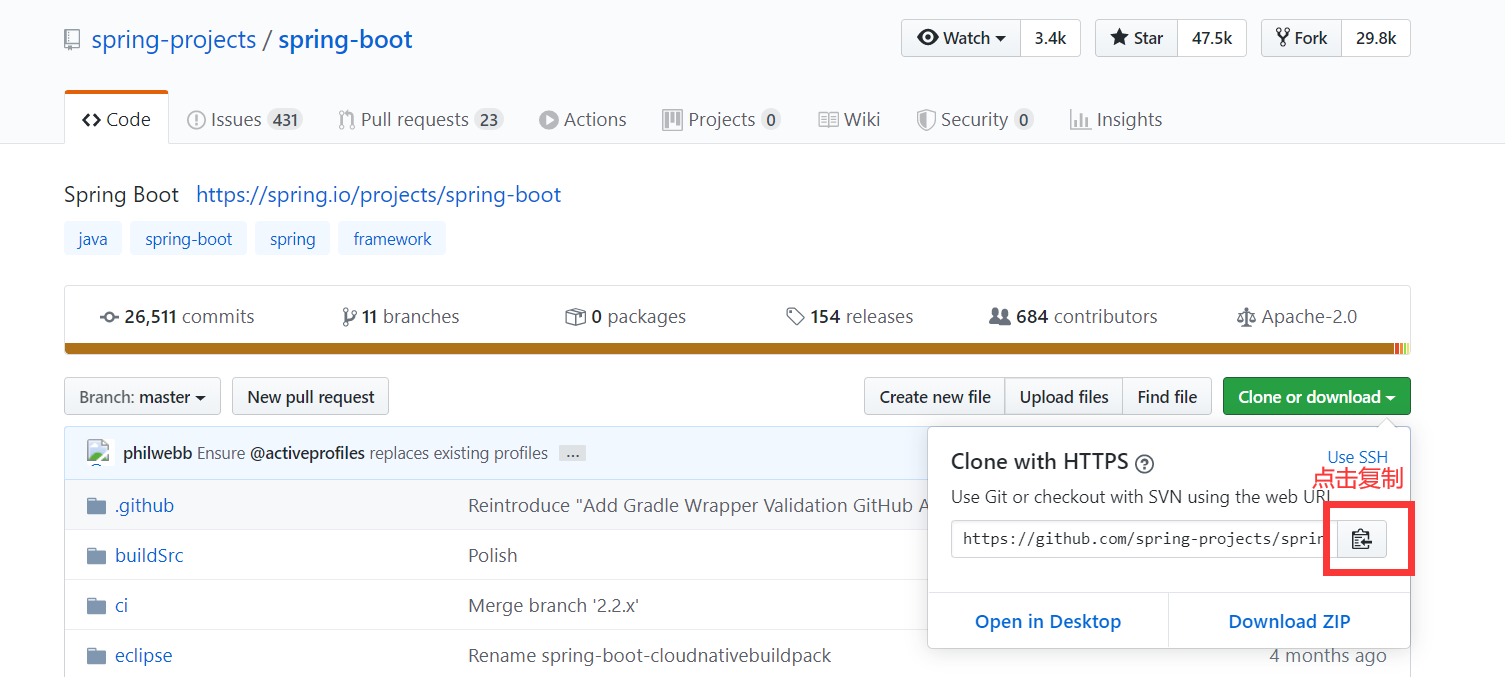Screen dimensions: 1505x677
Task: Click the license scale icon
Action: [1245, 317]
